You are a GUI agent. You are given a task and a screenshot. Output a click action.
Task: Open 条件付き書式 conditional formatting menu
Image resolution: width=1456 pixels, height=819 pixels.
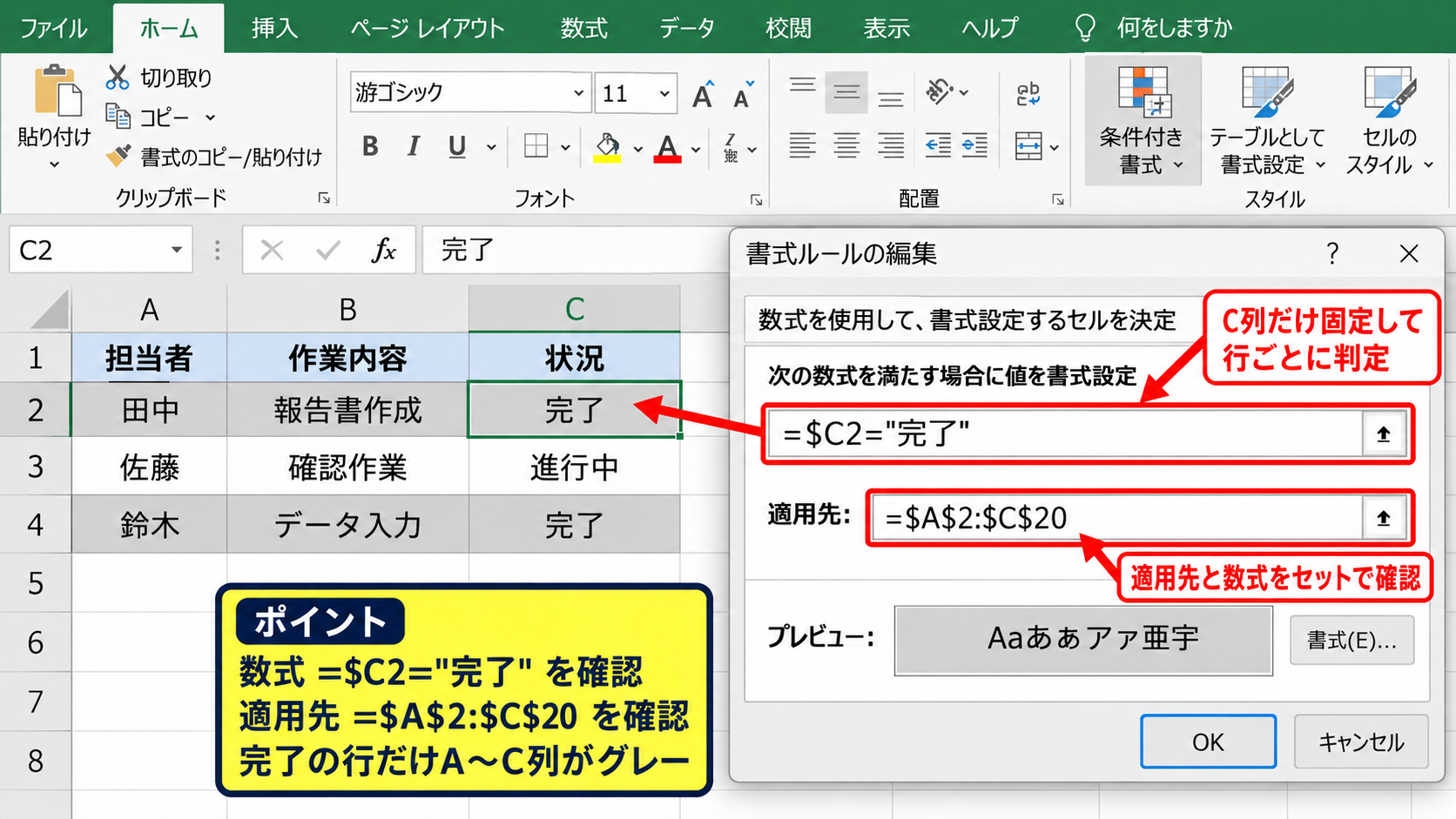coord(1143,120)
